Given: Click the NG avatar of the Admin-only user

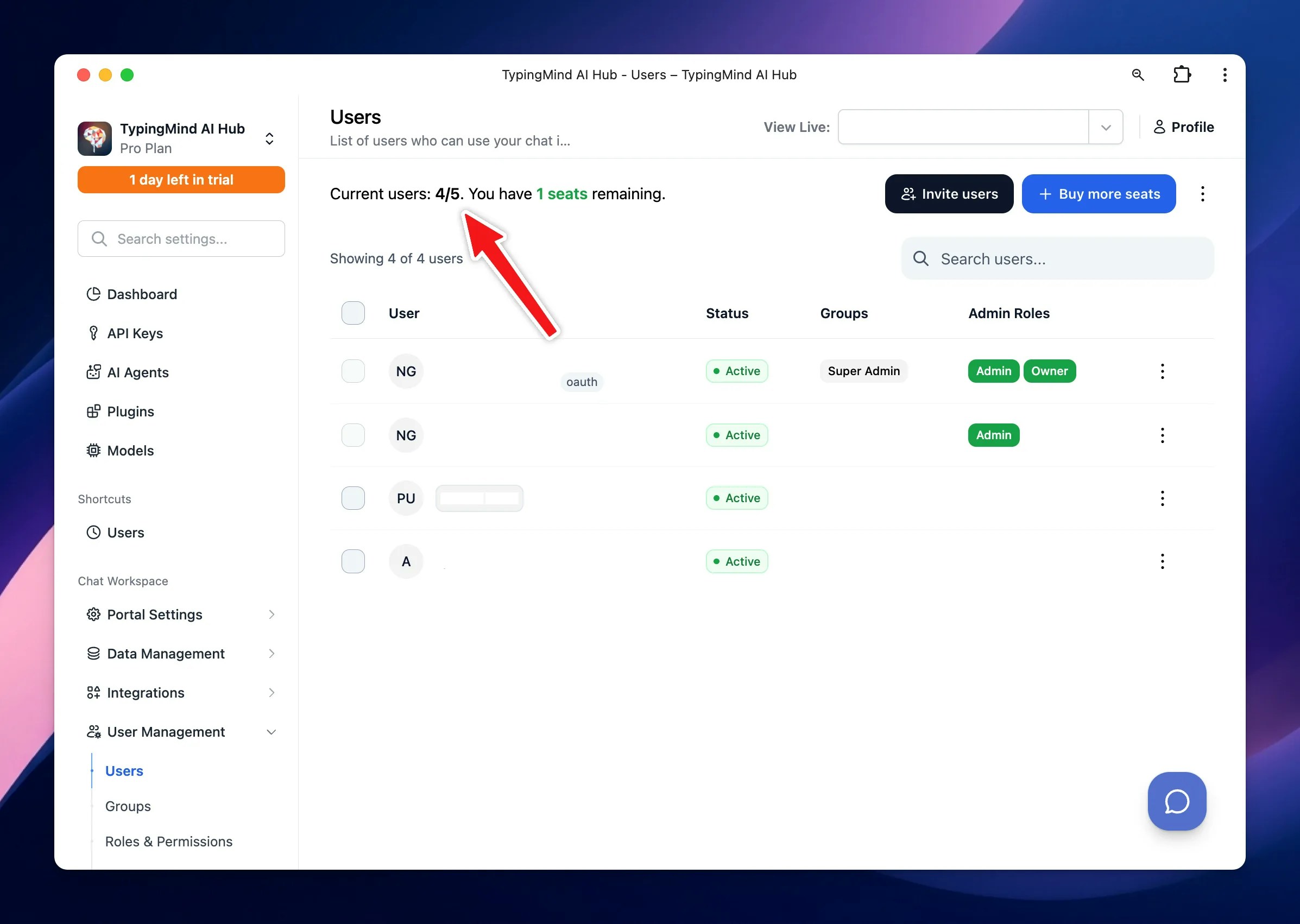Looking at the screenshot, I should click(x=406, y=435).
